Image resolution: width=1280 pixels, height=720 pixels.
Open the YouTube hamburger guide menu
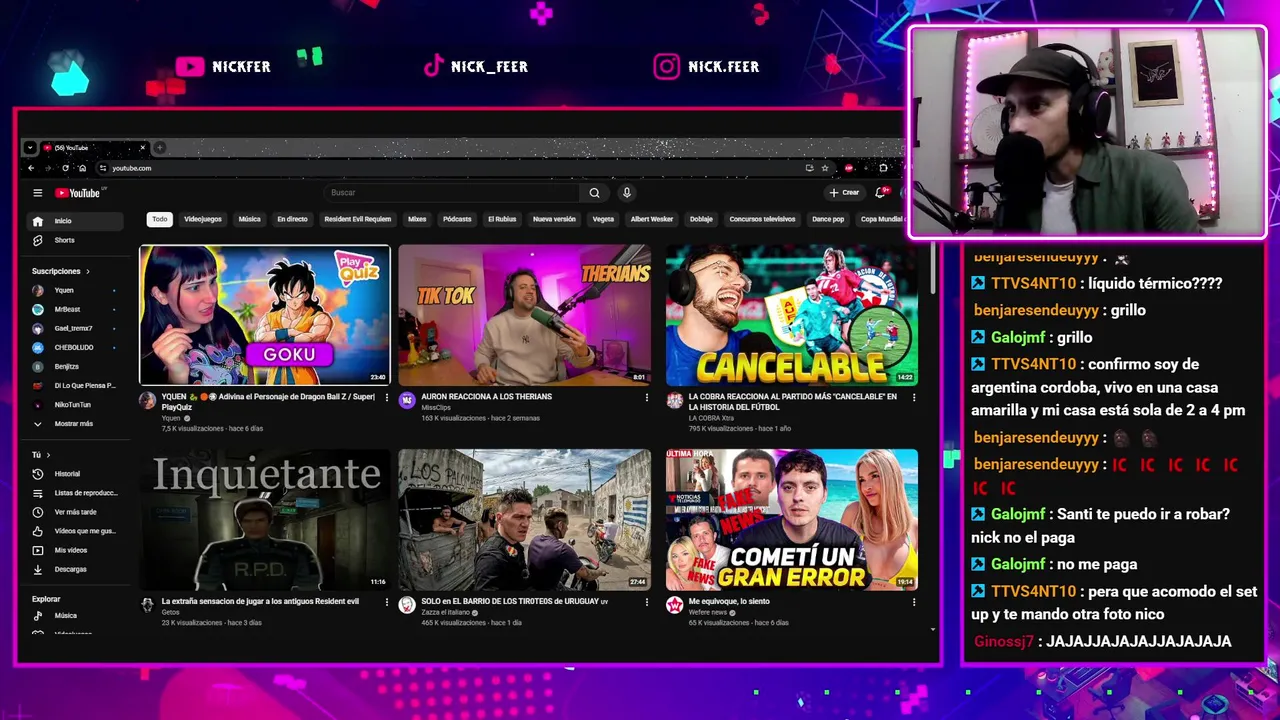point(37,193)
